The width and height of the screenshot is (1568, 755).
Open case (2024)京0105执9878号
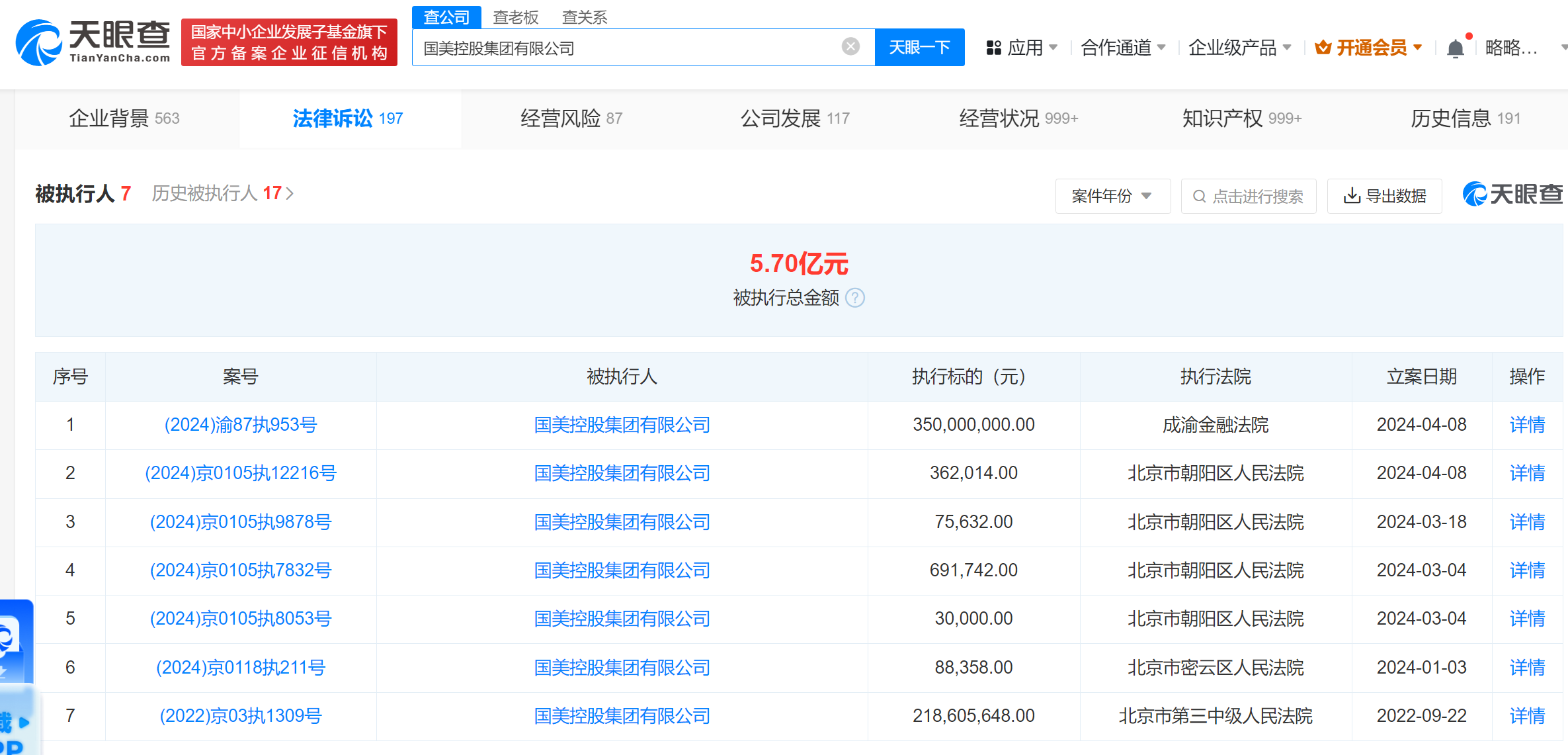241,522
